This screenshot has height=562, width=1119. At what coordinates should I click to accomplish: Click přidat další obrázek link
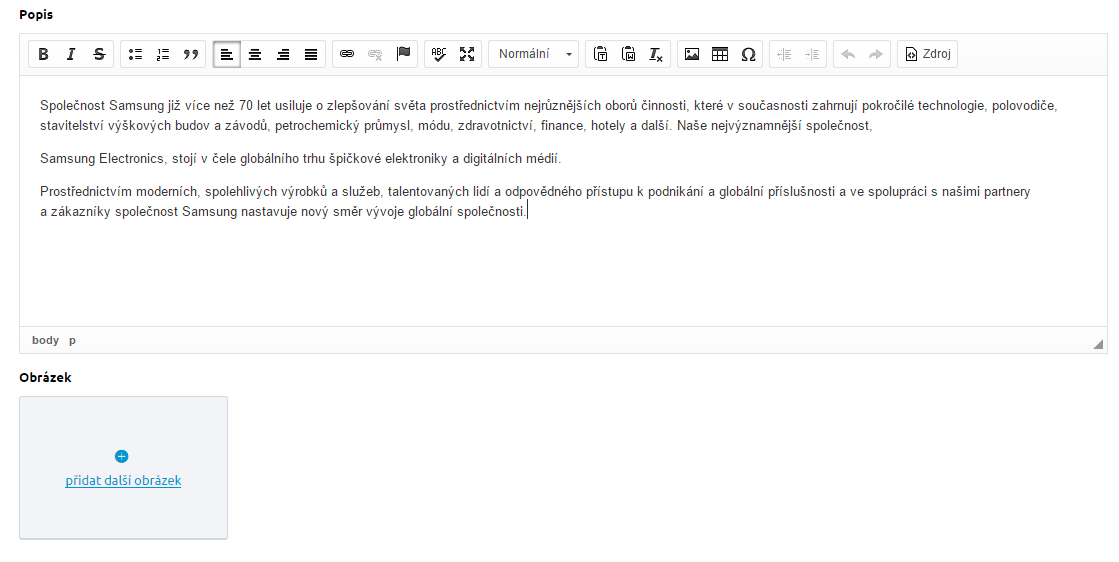pos(123,481)
